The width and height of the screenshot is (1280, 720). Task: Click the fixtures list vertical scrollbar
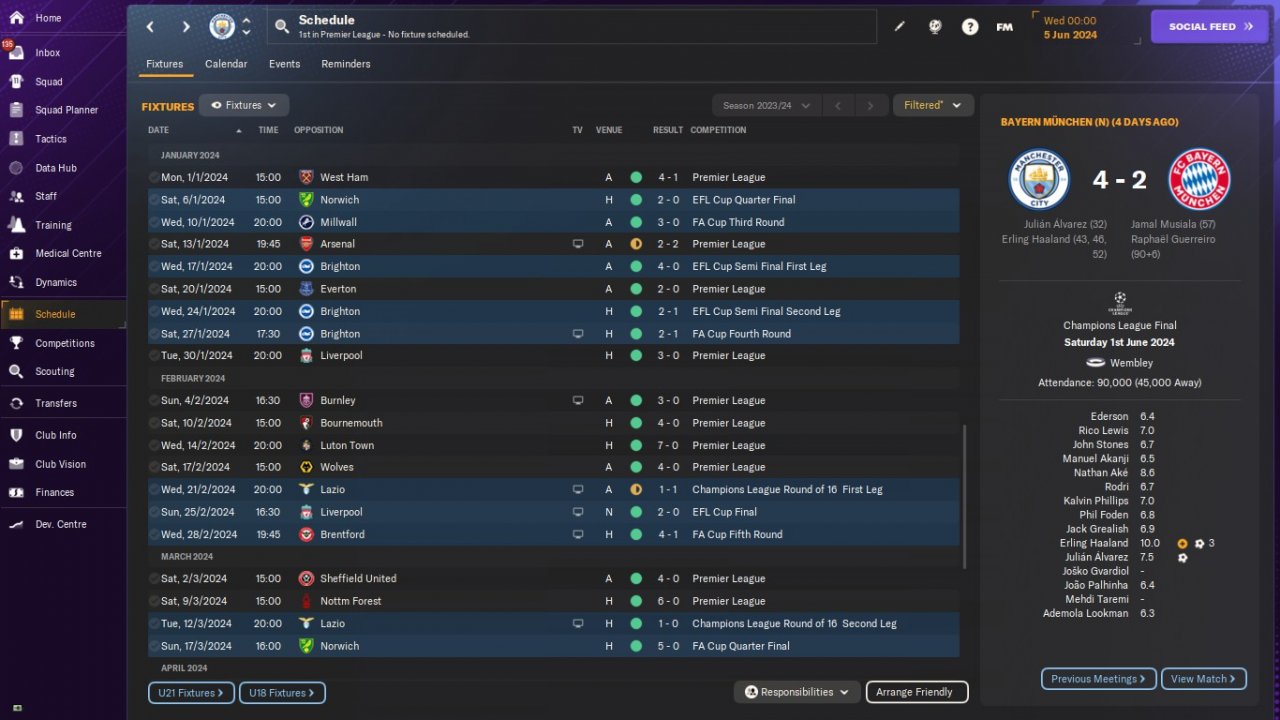click(x=965, y=495)
